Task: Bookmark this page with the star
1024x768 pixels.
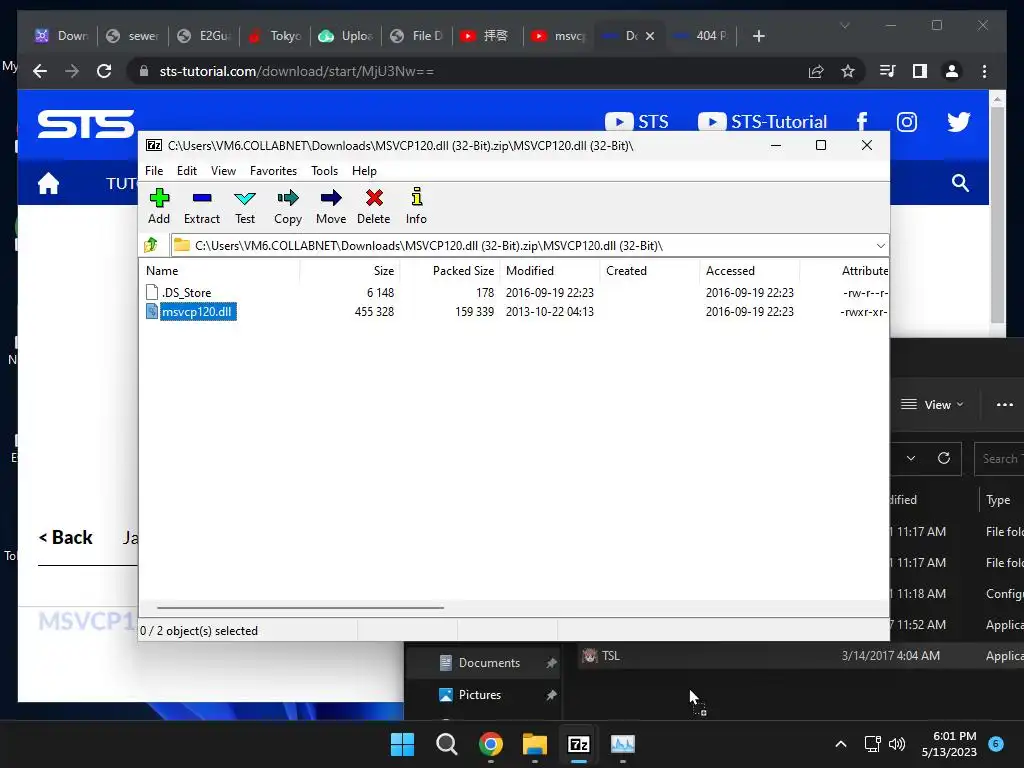Action: click(848, 71)
